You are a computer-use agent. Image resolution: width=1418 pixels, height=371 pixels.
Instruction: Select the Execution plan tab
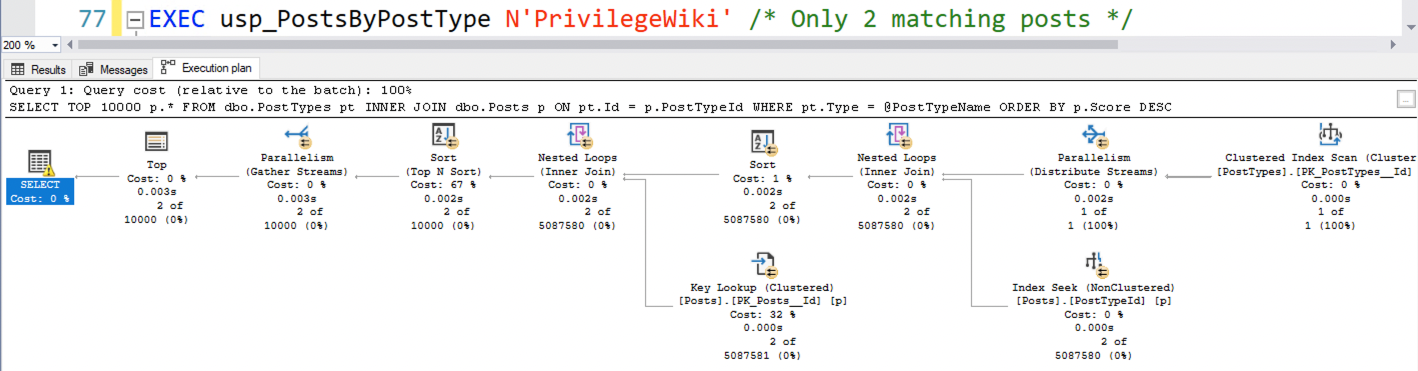click(x=206, y=68)
